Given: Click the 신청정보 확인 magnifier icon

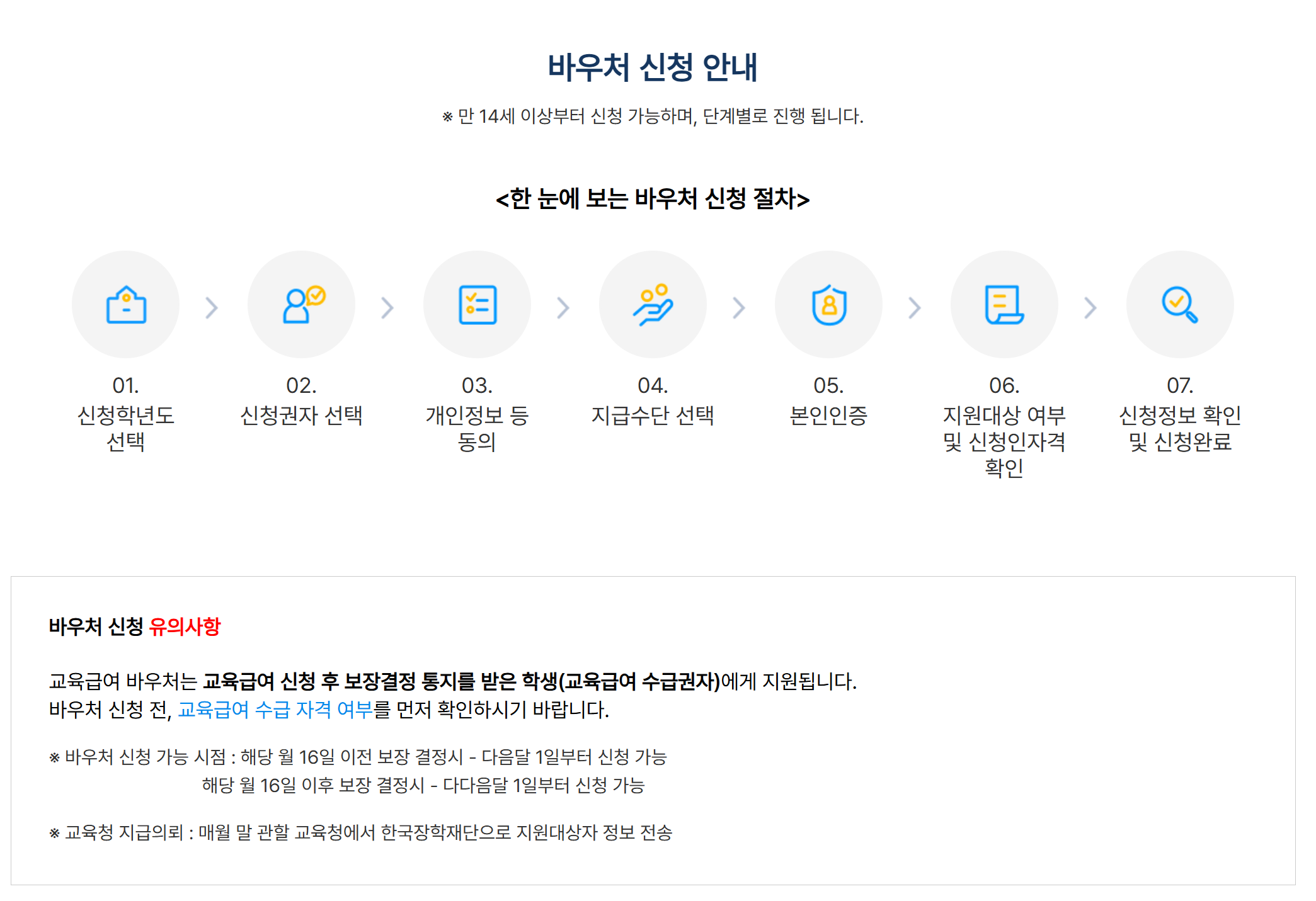Looking at the screenshot, I should click(x=1181, y=304).
